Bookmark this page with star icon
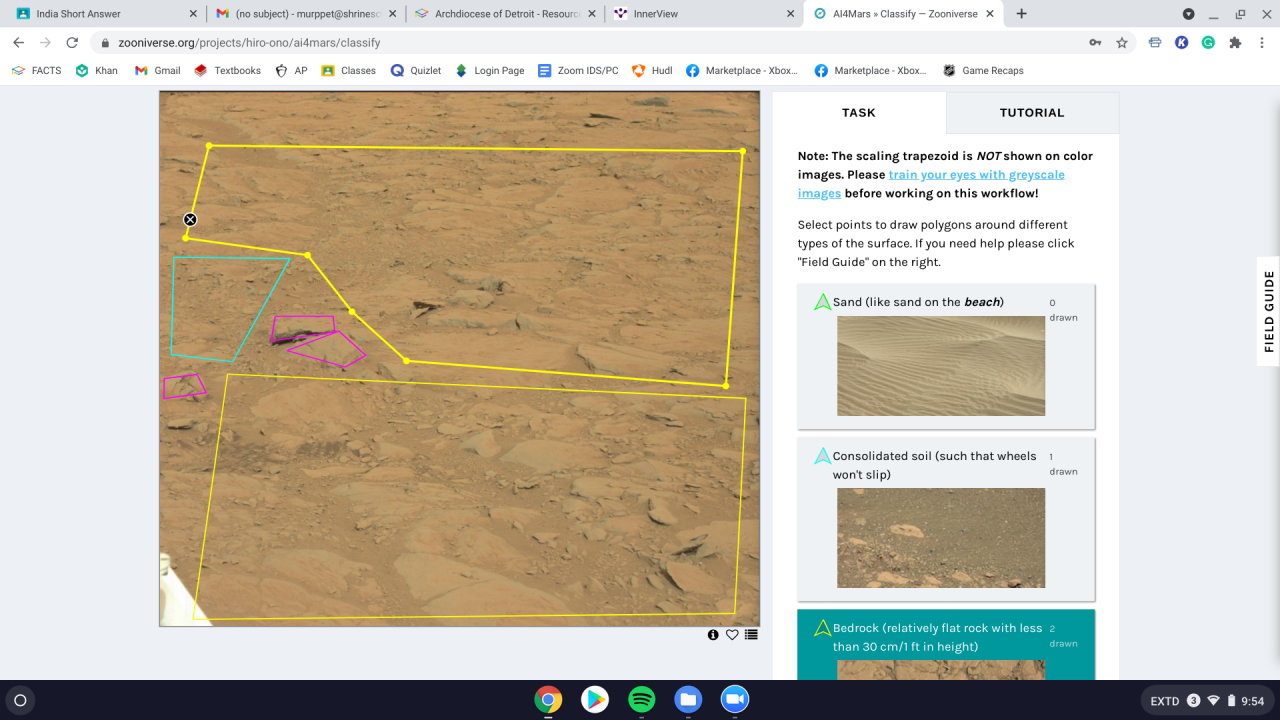The width and height of the screenshot is (1280, 720). pos(1122,43)
